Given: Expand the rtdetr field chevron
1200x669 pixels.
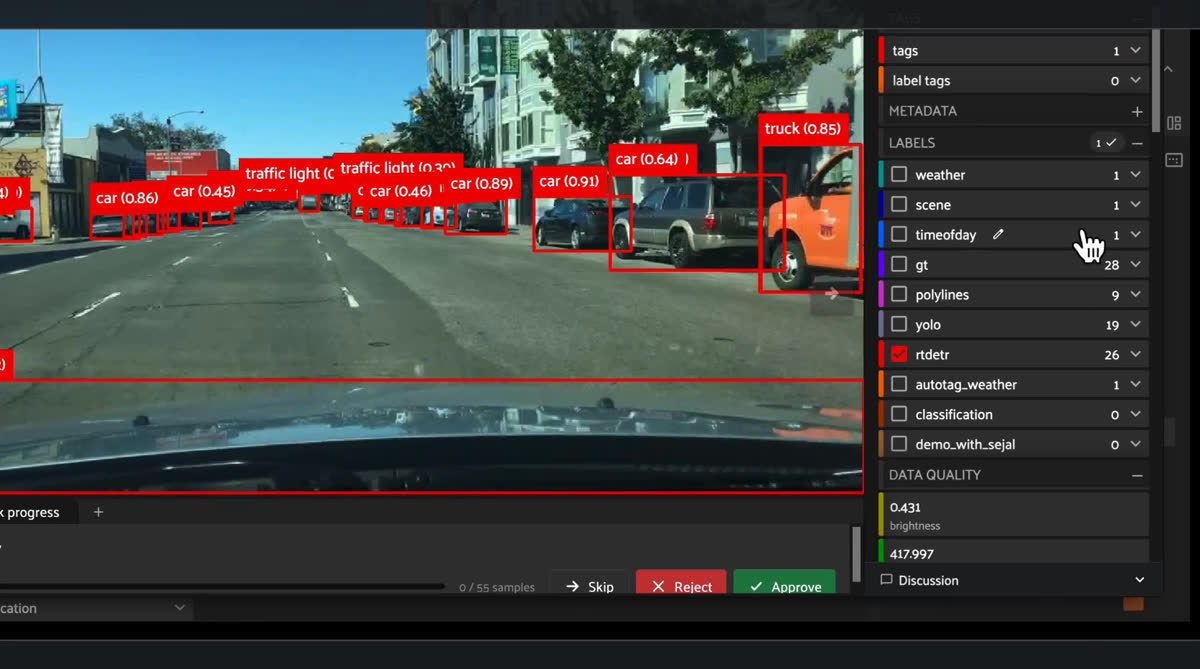Looking at the screenshot, I should pyautogui.click(x=1136, y=354).
